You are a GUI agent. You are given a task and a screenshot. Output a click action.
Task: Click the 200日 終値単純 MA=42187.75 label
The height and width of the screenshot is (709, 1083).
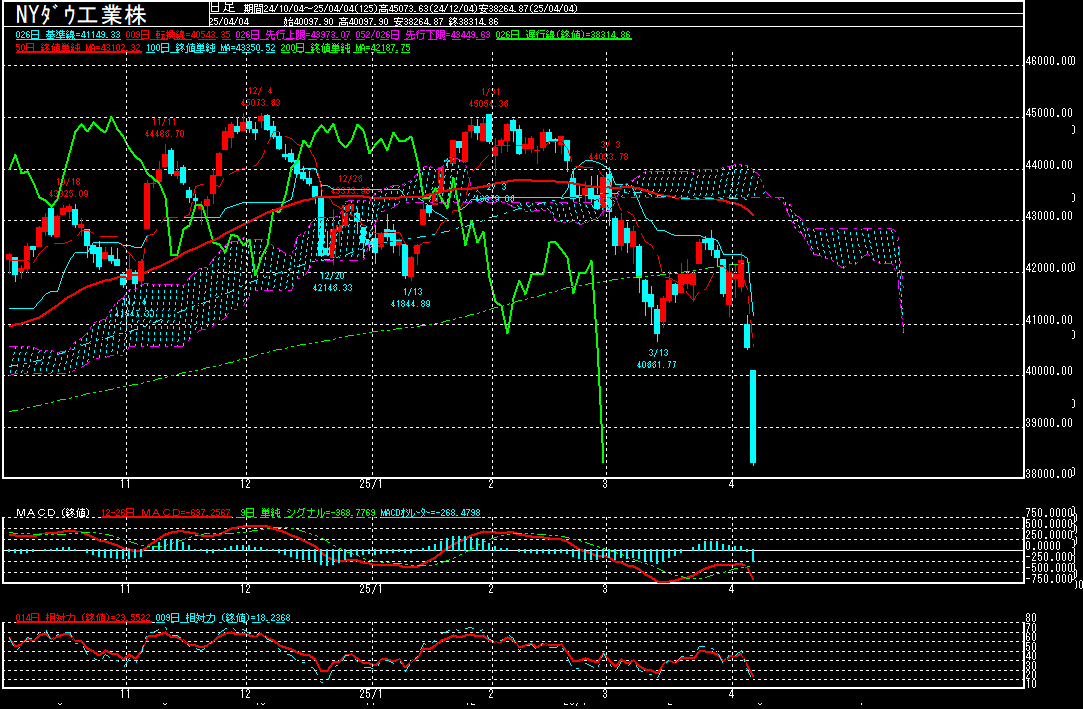coord(345,48)
